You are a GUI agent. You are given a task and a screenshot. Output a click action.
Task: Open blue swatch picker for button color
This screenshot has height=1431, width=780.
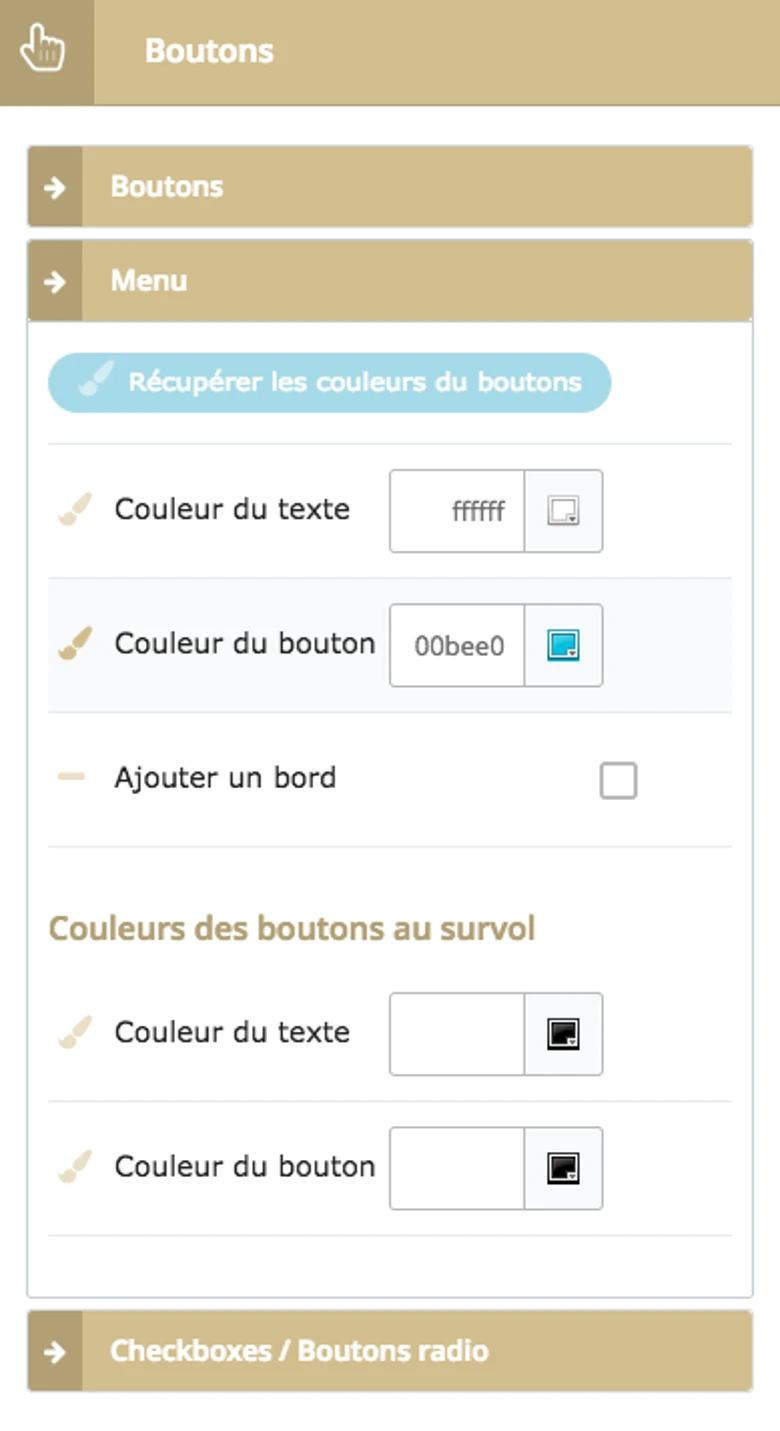pos(563,645)
